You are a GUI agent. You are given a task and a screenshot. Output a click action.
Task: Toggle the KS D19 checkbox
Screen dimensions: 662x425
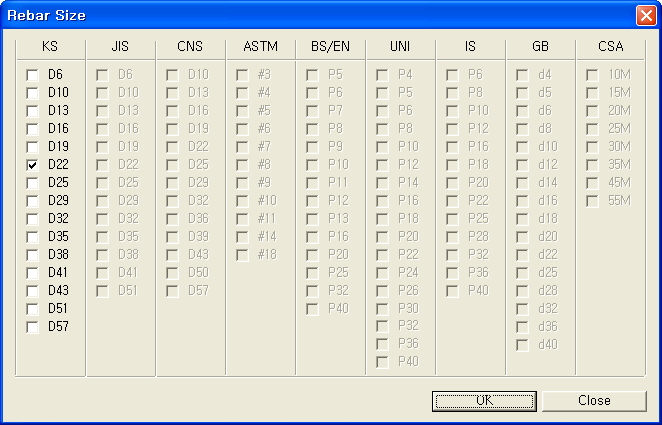32,147
